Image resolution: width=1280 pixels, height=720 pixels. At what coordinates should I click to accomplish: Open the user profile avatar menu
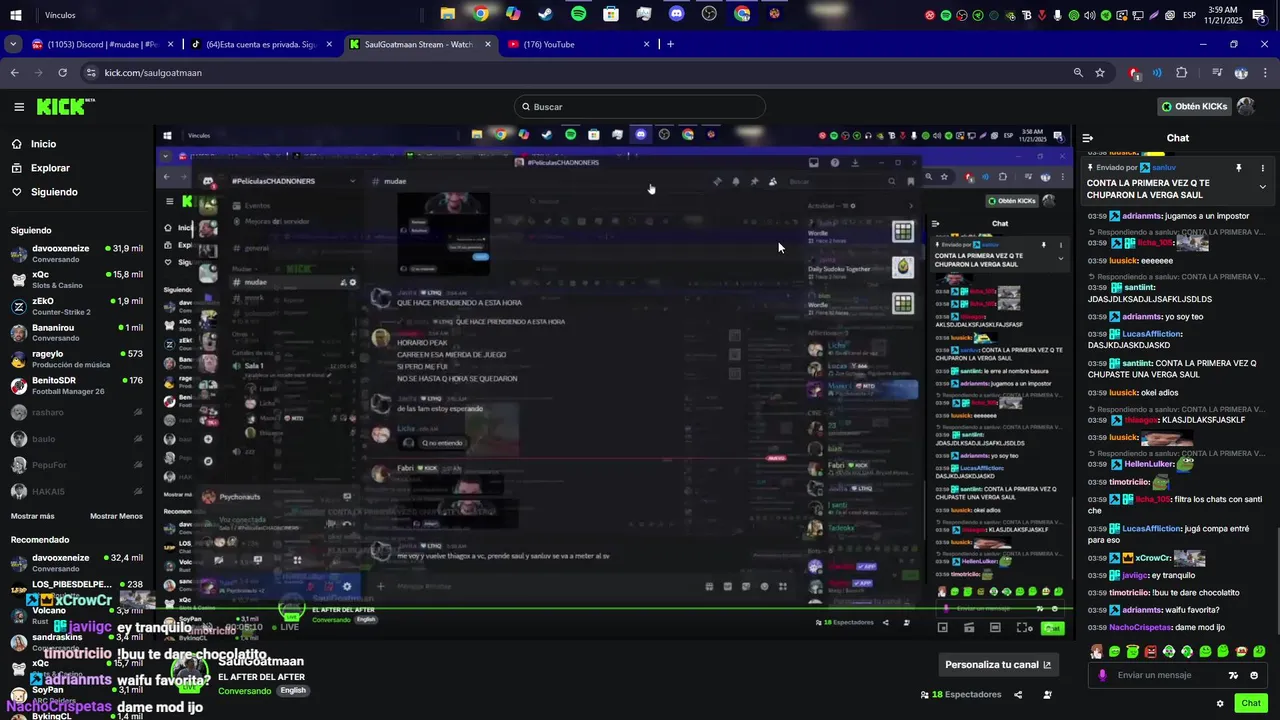pos(1246,106)
